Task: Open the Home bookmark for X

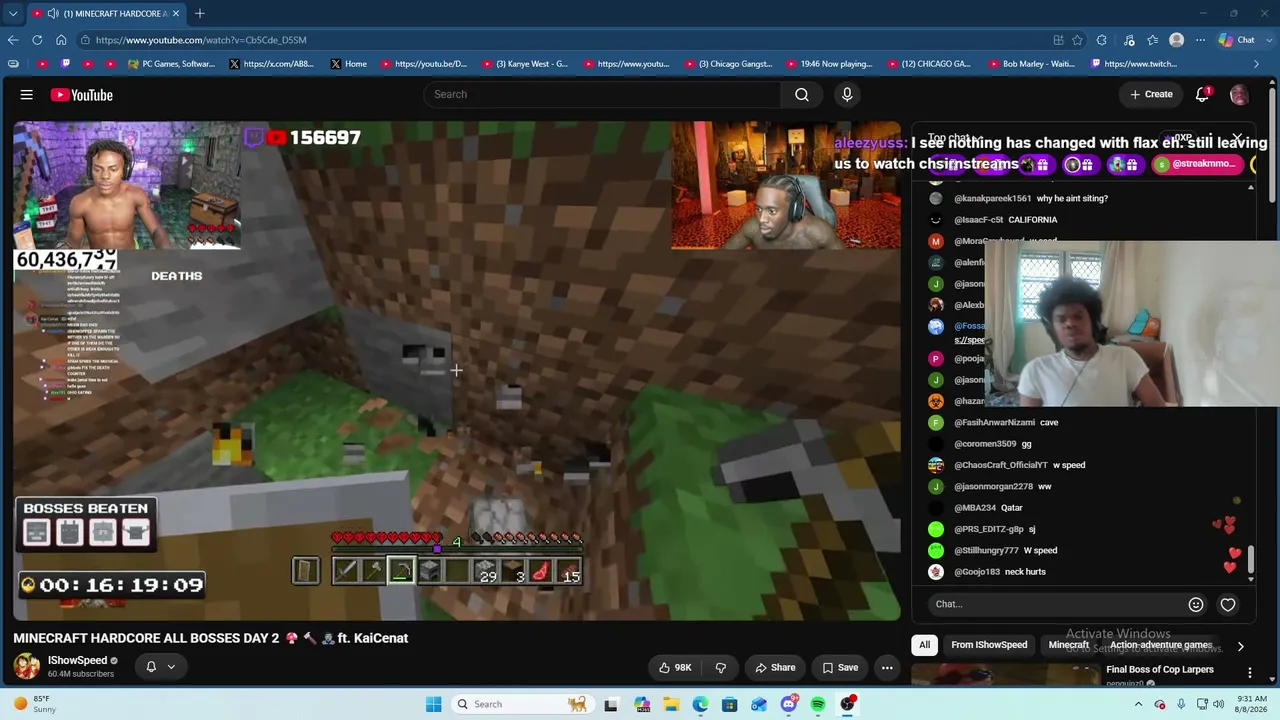Action: point(349,64)
